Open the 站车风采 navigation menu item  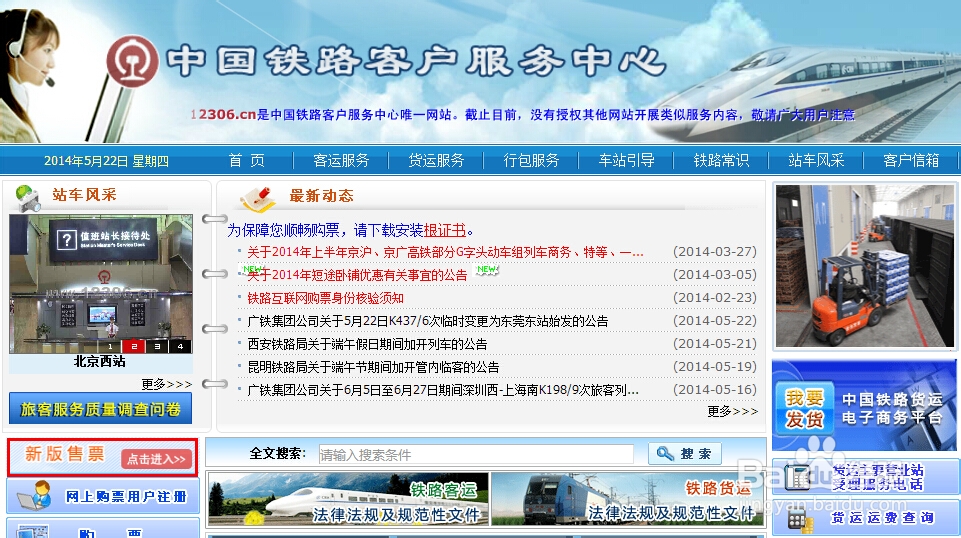[x=816, y=161]
